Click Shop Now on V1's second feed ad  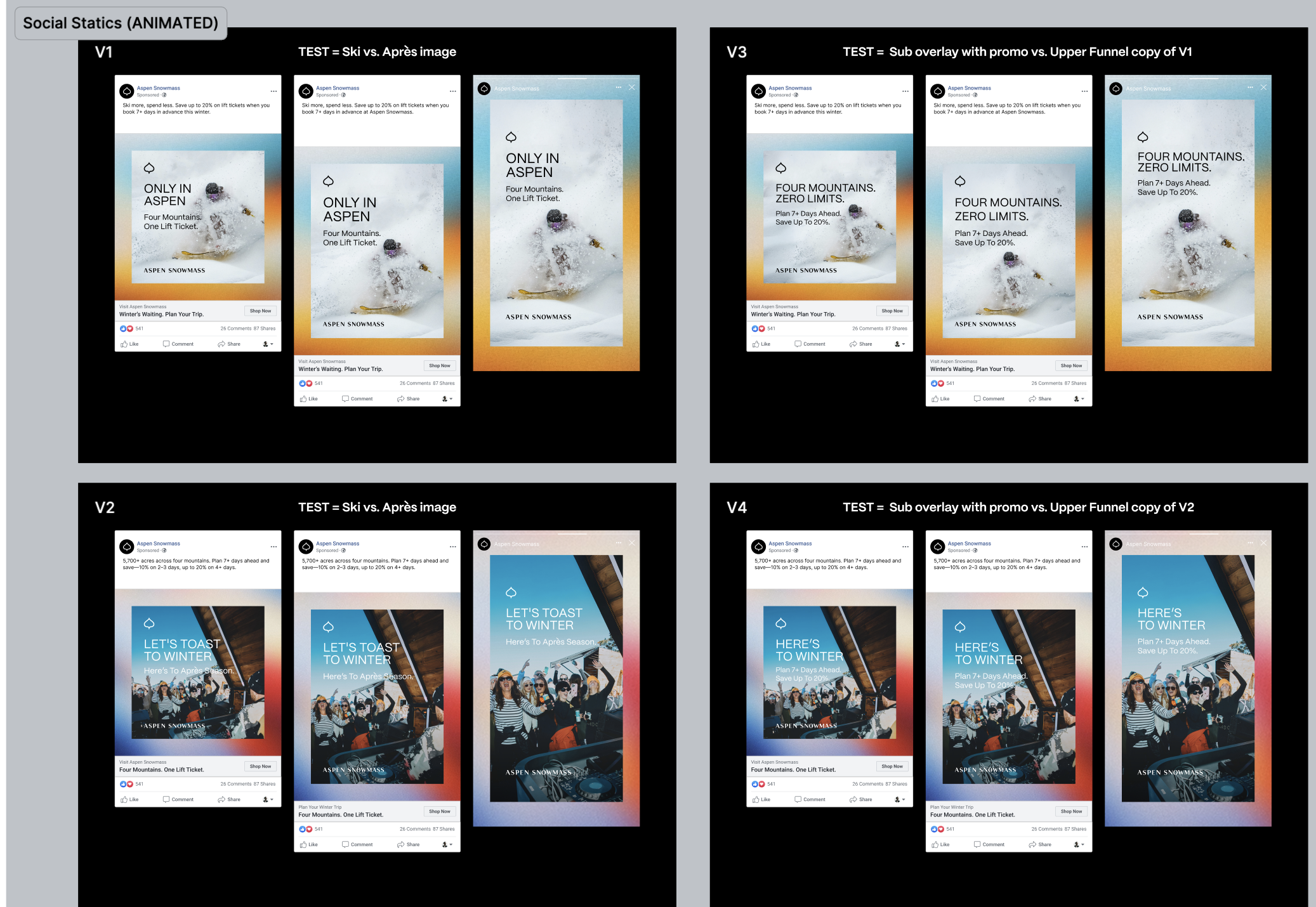tap(439, 365)
